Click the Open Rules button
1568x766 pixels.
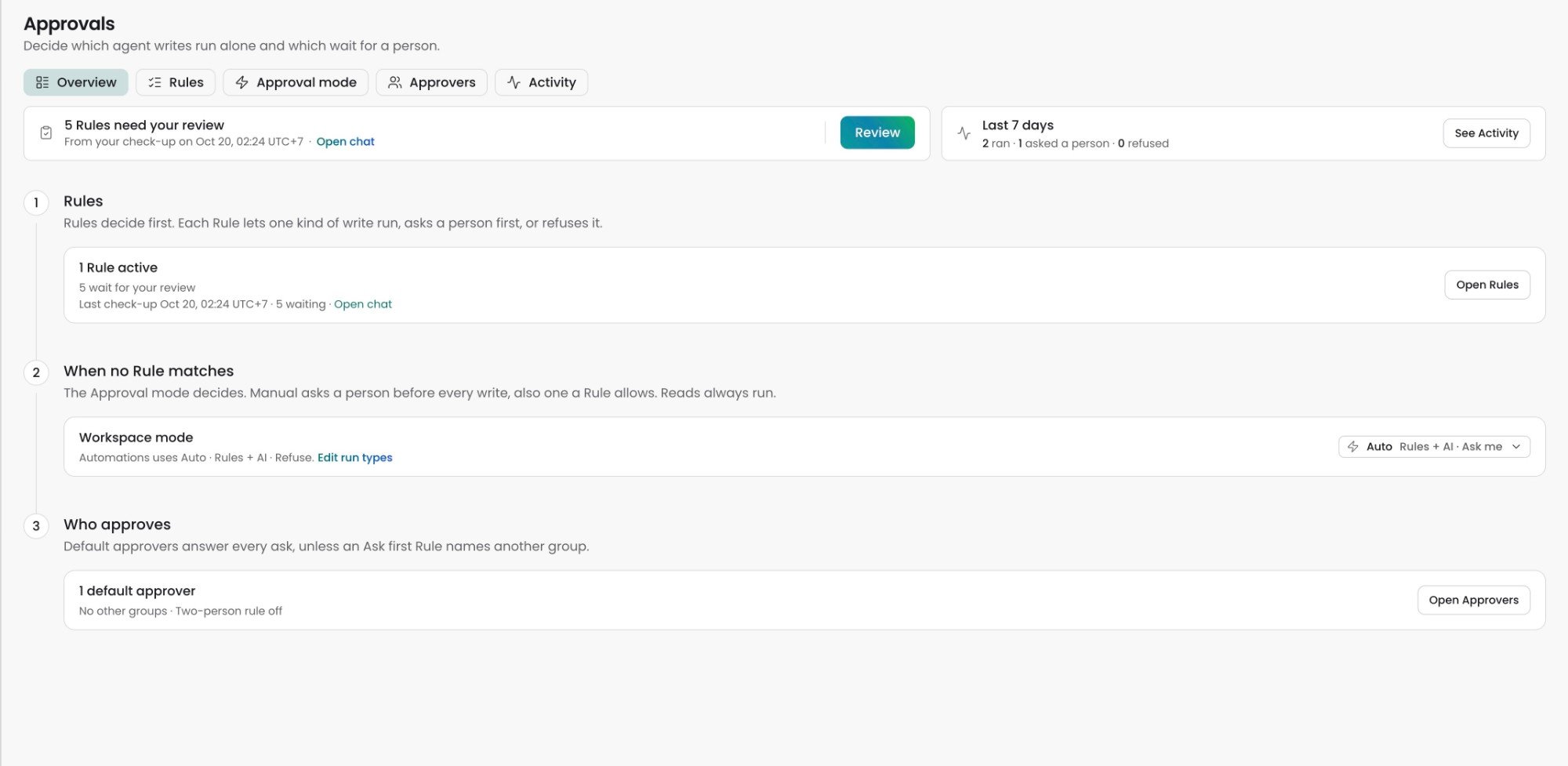[x=1487, y=285]
